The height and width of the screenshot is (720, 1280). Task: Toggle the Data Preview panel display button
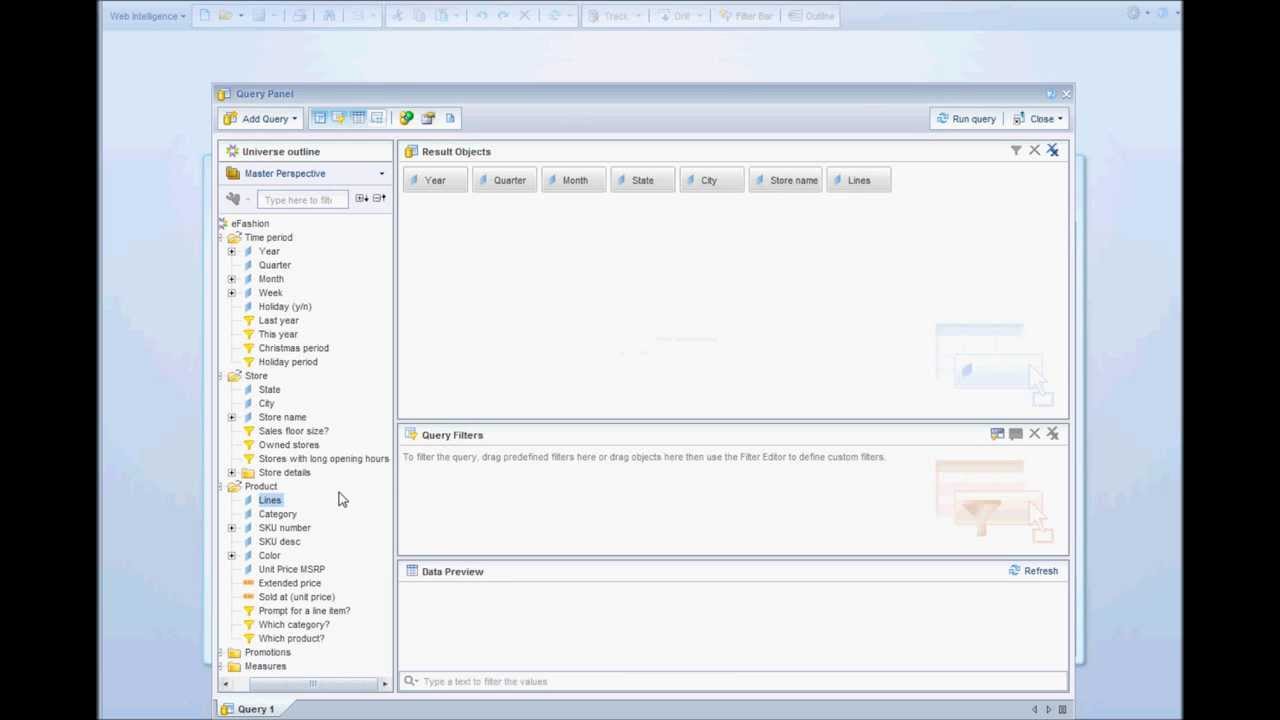coord(358,118)
